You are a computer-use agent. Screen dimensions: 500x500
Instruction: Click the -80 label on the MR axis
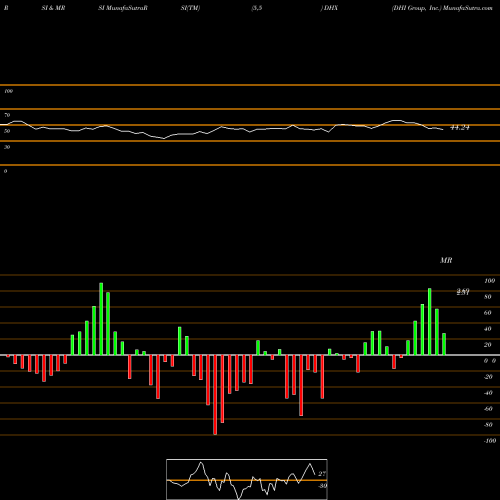pyautogui.click(x=488, y=425)
